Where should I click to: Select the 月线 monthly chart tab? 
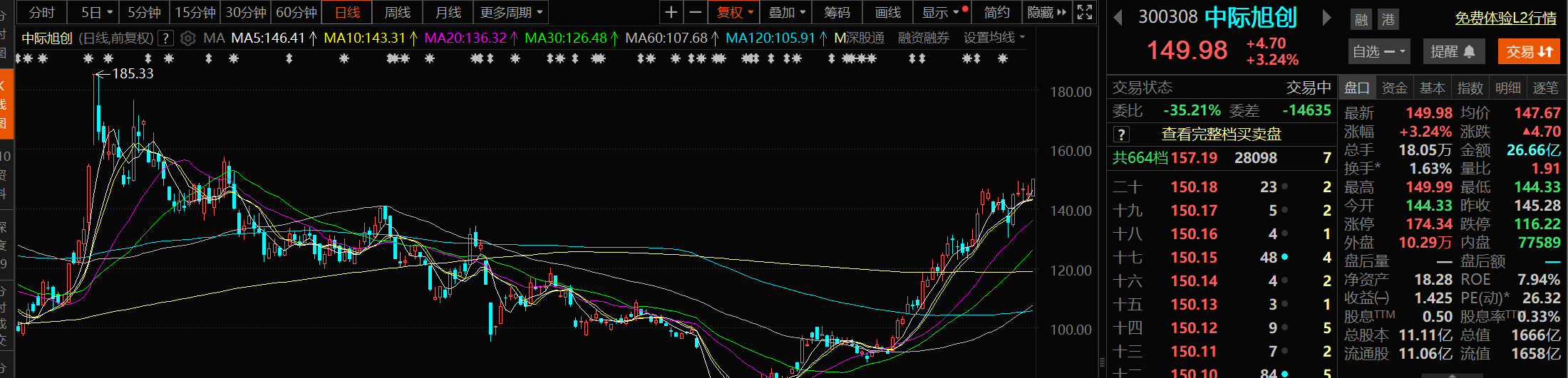(448, 12)
